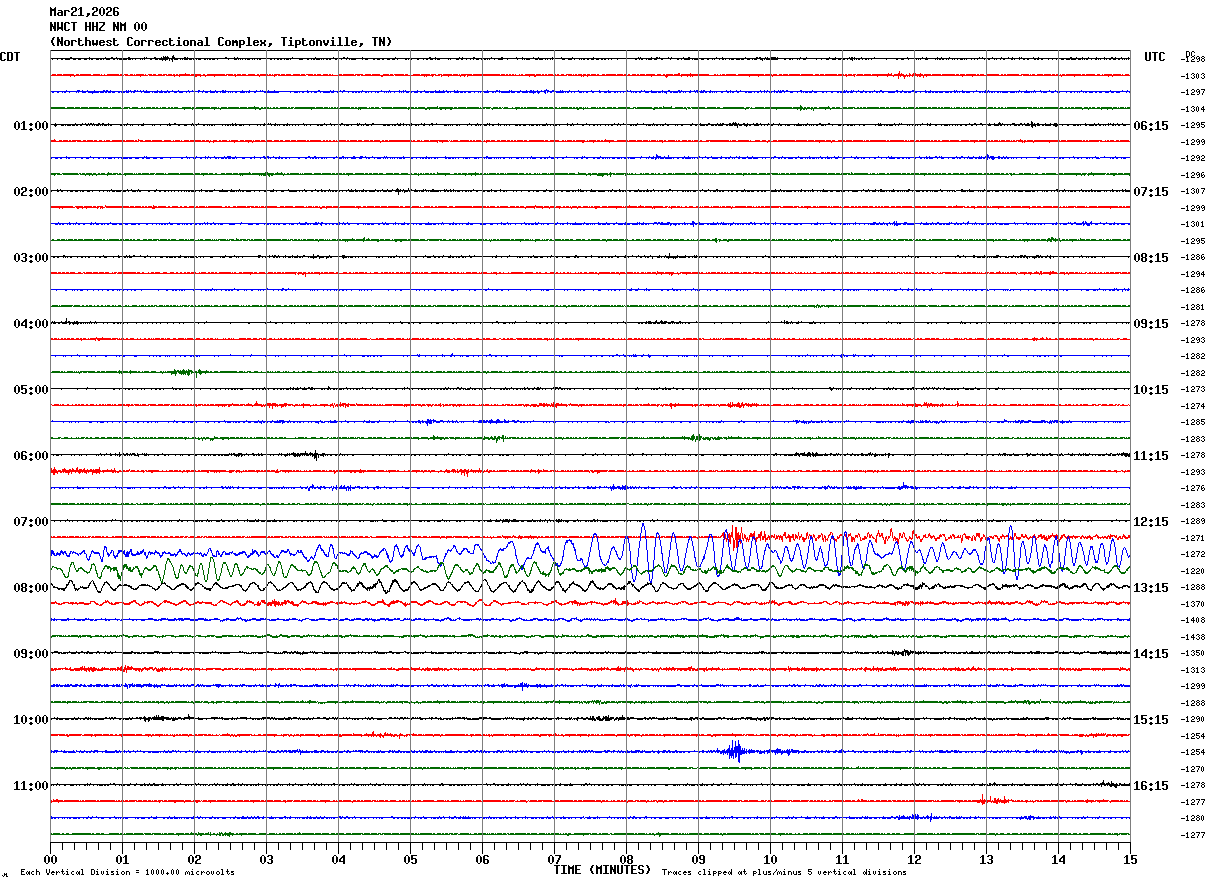Screen dimensions: 1210x886
Task: Click the TIME (MINUTES) axis title
Action: (x=602, y=870)
